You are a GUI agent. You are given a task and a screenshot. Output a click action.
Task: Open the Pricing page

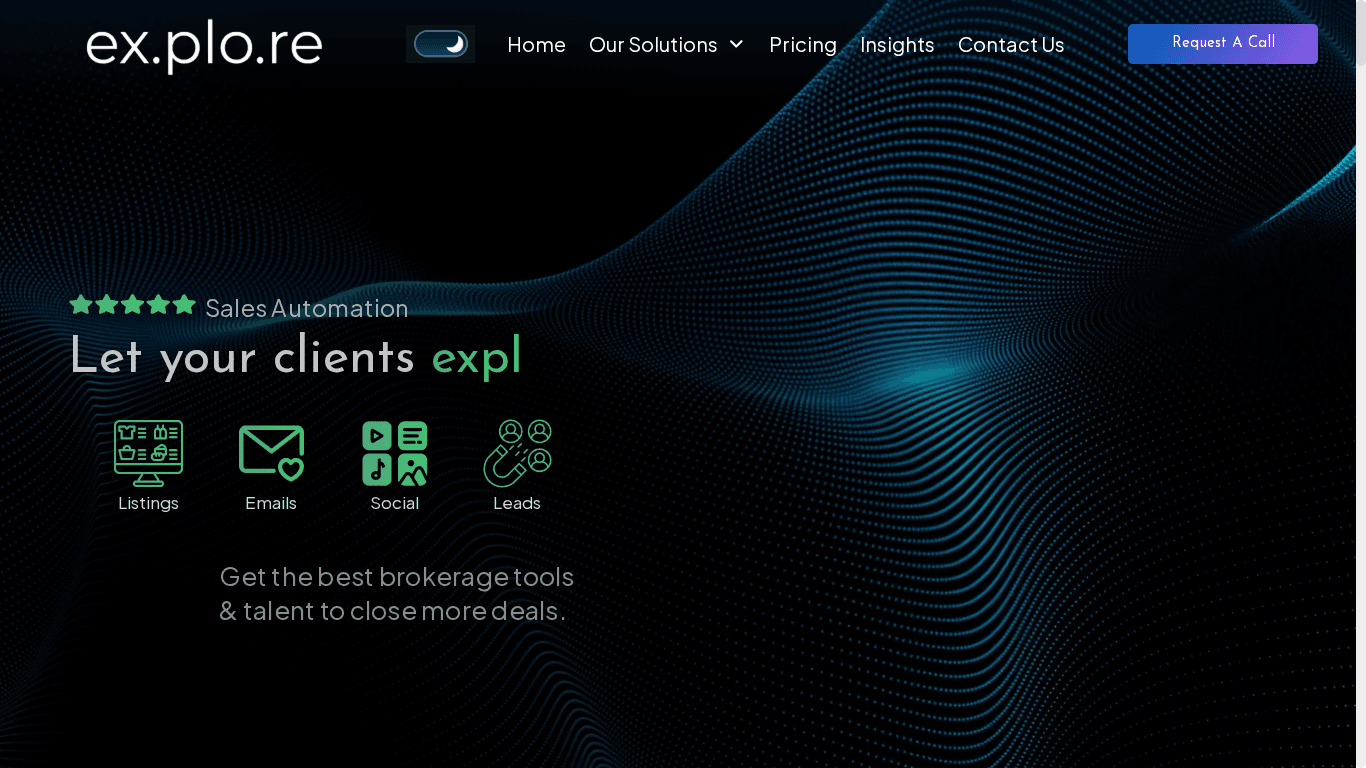pos(803,45)
